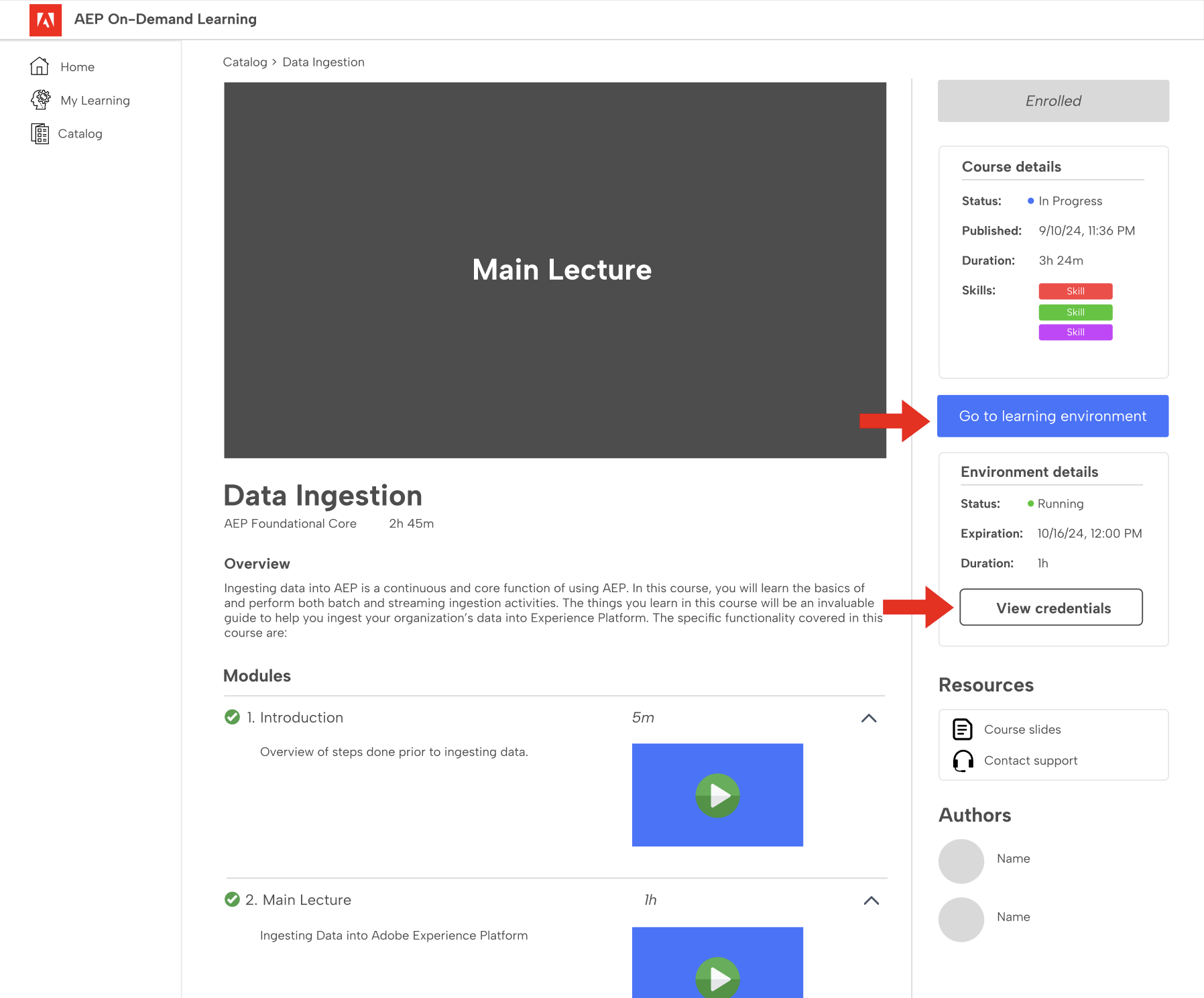1204x998 pixels.
Task: Collapse the Introduction module chevron
Action: (869, 718)
